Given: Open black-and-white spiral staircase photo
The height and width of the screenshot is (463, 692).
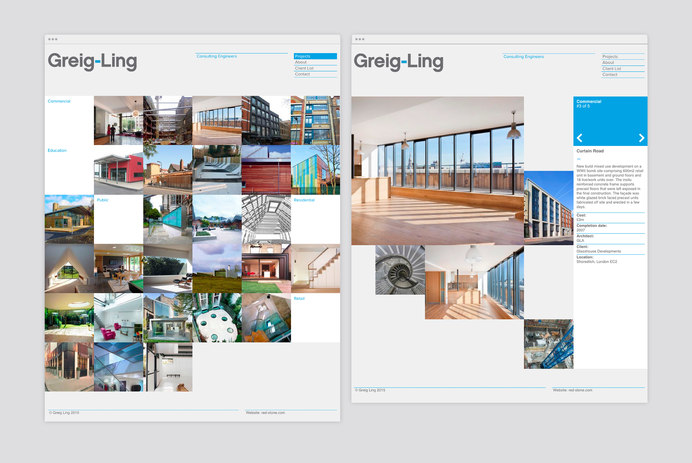Looking at the screenshot, I should [x=400, y=270].
